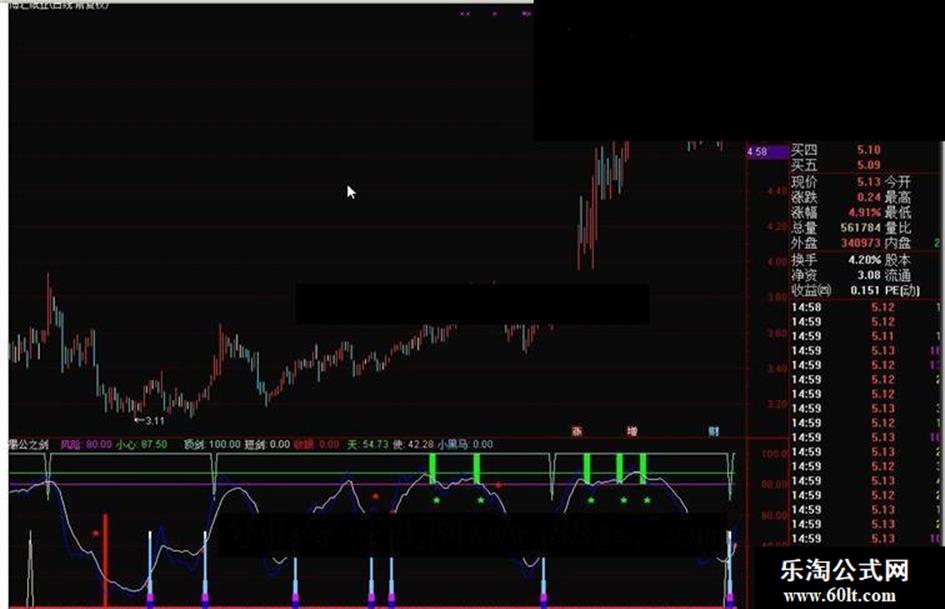Click the 今开 label in quote panel
This screenshot has height=609, width=945.
coord(898,181)
